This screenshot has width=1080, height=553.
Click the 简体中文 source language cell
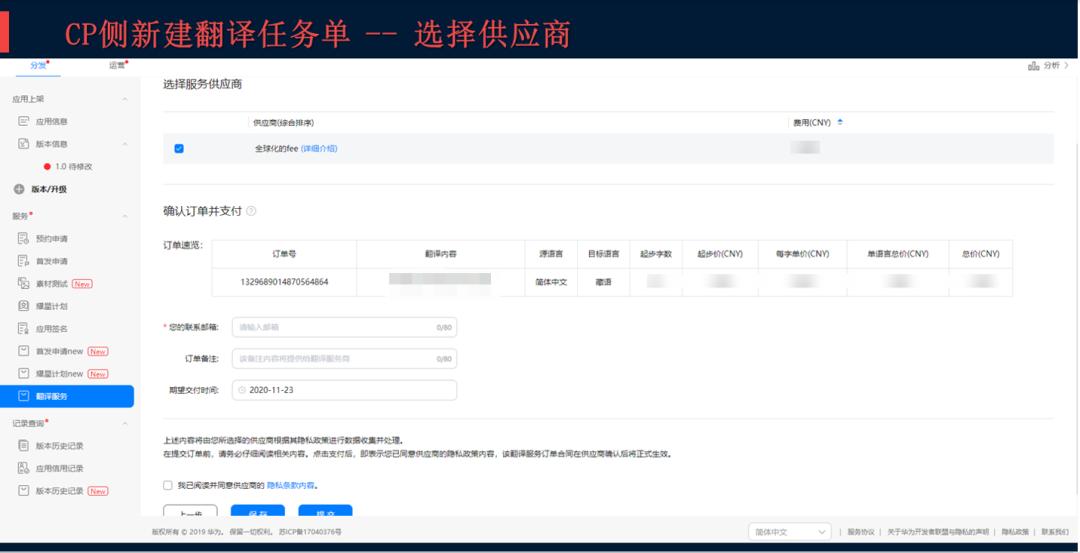tap(551, 282)
